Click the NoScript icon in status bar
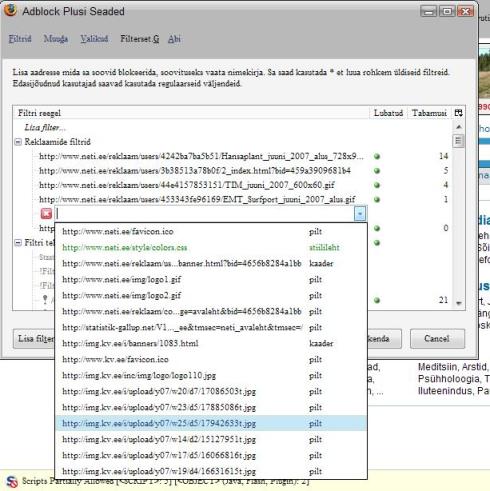Image resolution: width=490 pixels, height=491 pixels. click(12, 481)
